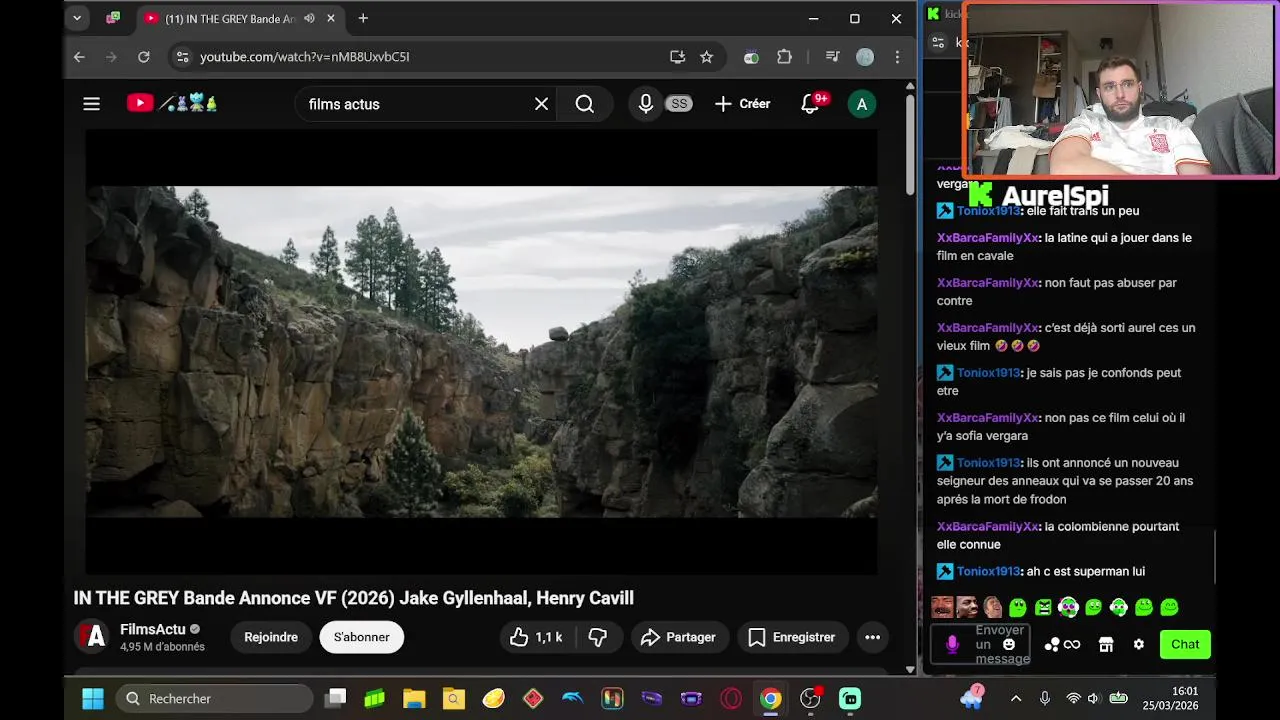This screenshot has height=720, width=1280.
Task: Save the video with Enregistrer
Action: (x=792, y=637)
